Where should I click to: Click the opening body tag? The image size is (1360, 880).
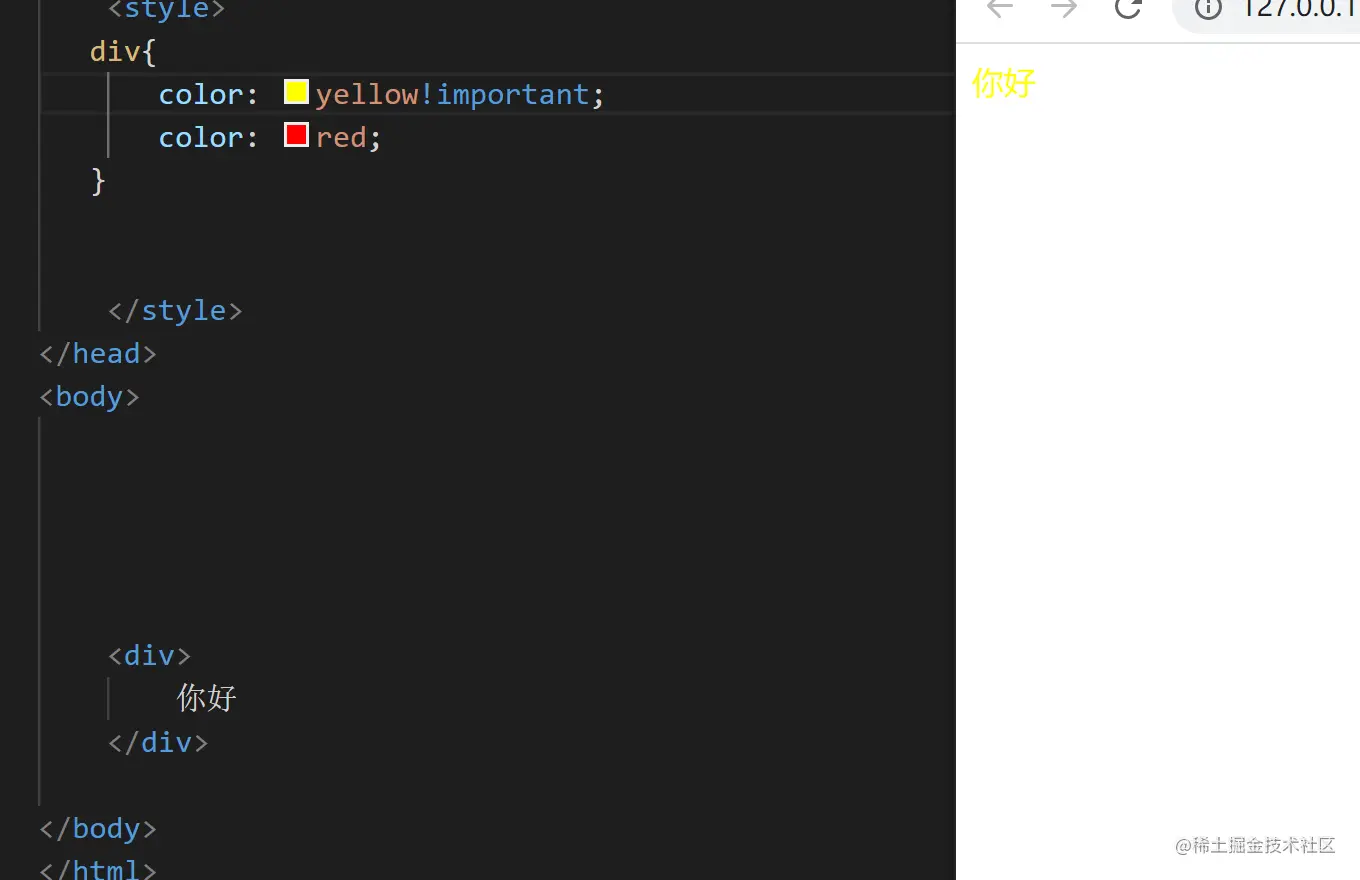tap(89, 396)
